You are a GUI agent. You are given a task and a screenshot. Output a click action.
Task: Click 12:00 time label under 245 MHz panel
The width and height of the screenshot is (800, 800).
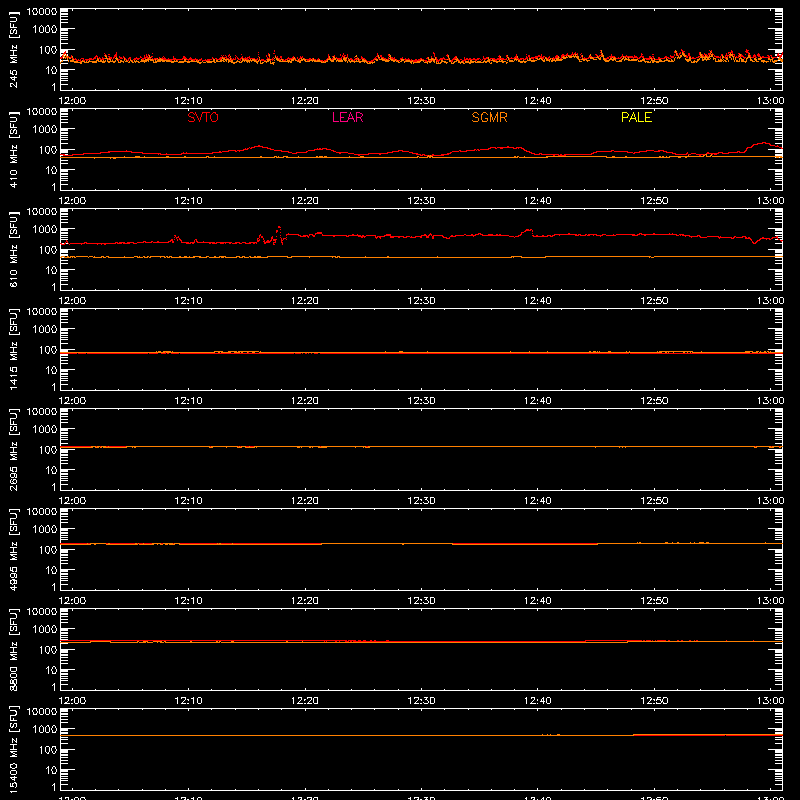72,101
